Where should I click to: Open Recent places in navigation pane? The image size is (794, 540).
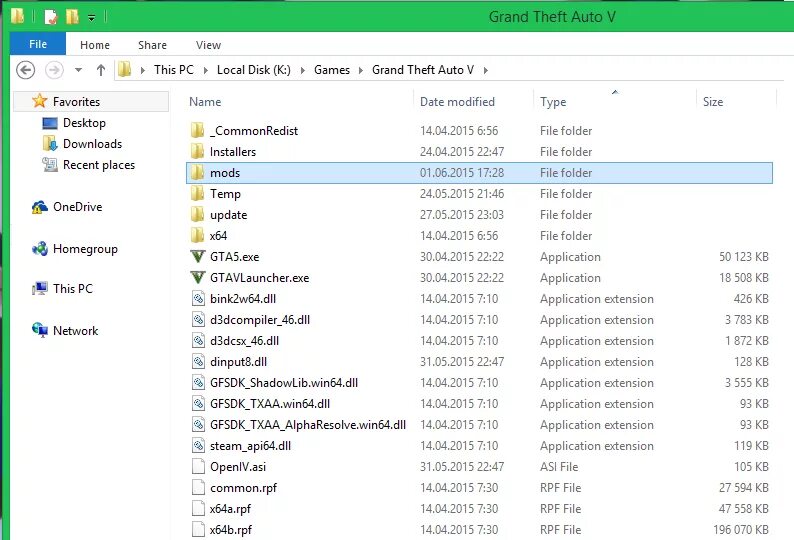pyautogui.click(x=99, y=165)
